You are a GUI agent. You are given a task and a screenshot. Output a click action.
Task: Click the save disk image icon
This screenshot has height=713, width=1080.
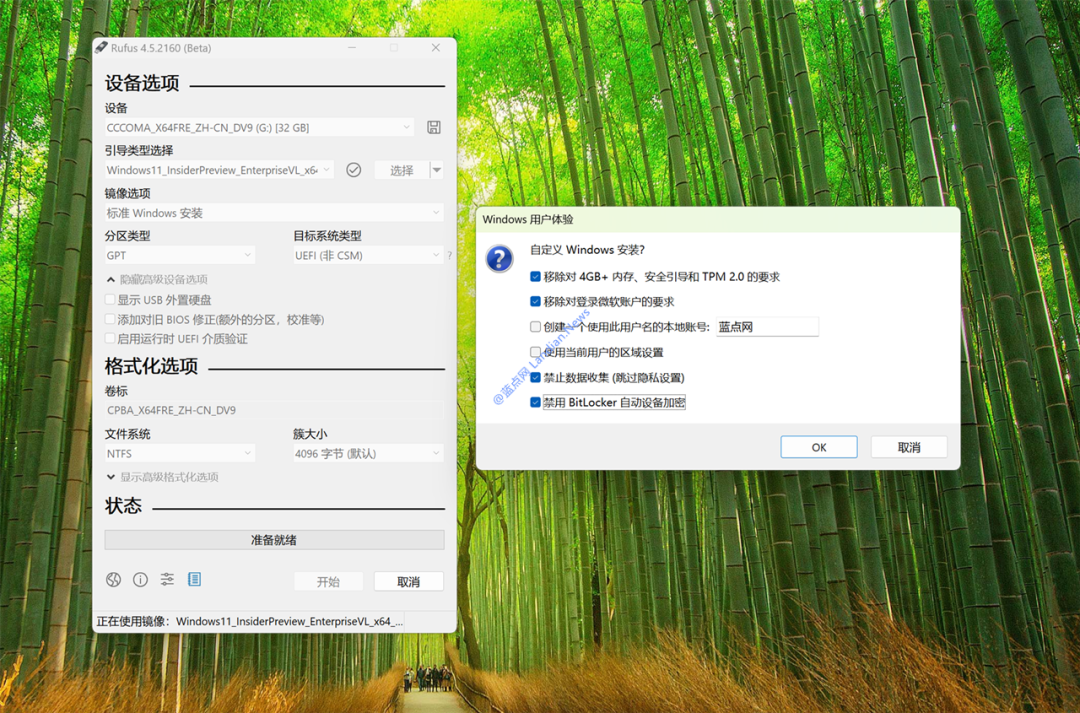[x=434, y=127]
